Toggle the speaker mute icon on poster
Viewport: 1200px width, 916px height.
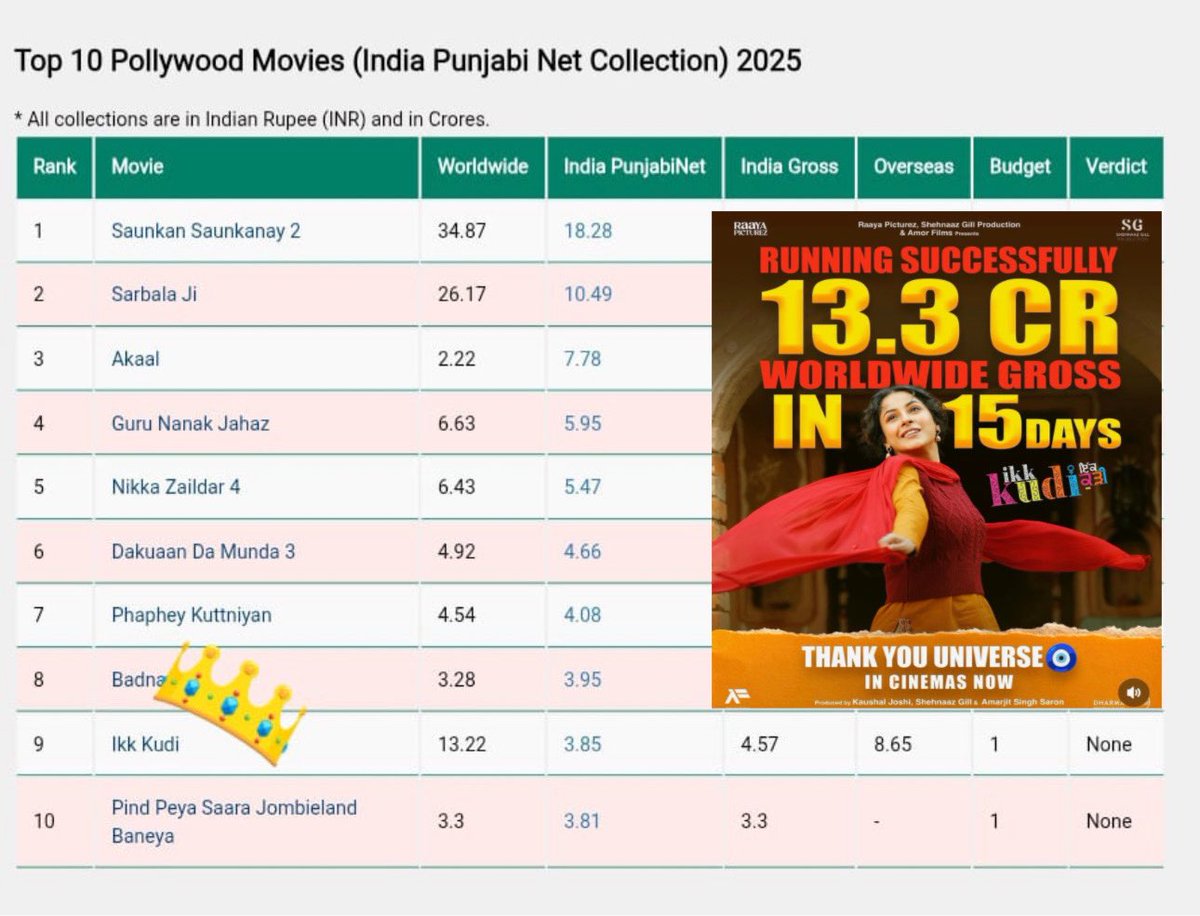1133,692
